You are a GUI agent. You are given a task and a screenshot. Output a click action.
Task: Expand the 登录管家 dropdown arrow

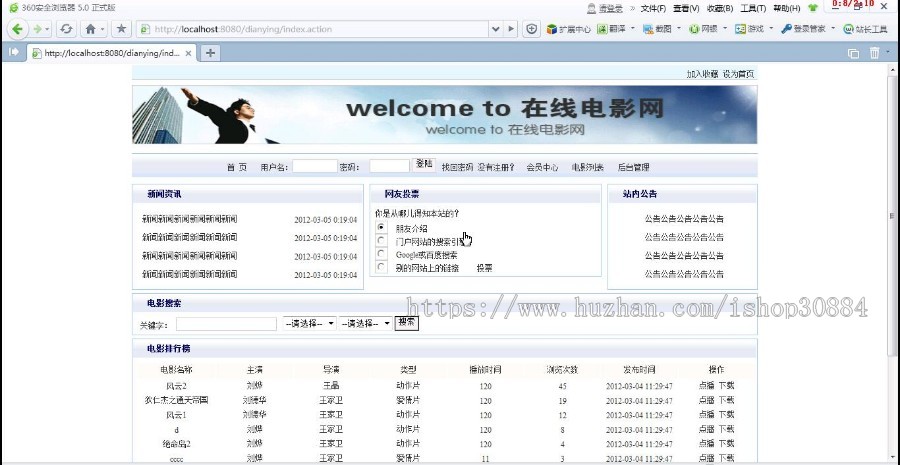point(833,28)
